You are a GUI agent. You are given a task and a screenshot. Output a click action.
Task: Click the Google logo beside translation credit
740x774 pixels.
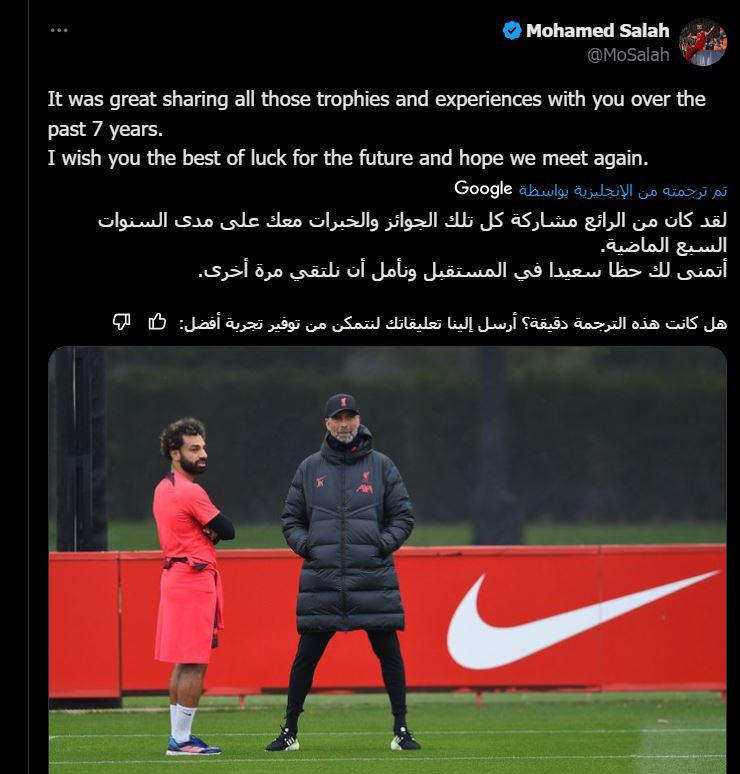click(x=483, y=189)
